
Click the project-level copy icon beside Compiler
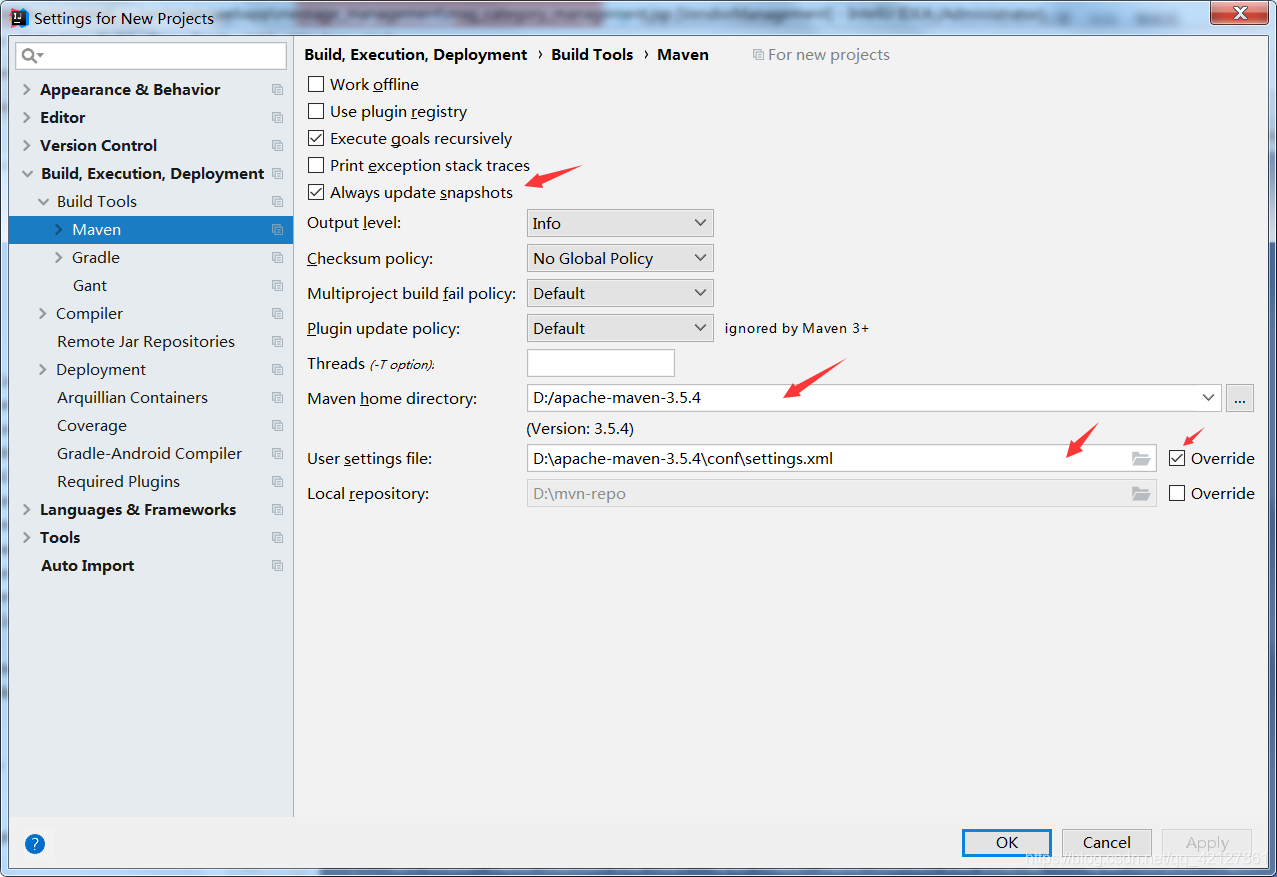(x=277, y=314)
